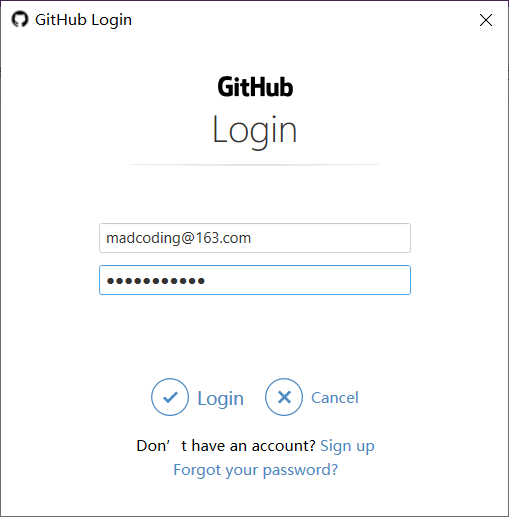Click the GitHub Login window title text
Screen dimensions: 509x517
pyautogui.click(x=83, y=20)
